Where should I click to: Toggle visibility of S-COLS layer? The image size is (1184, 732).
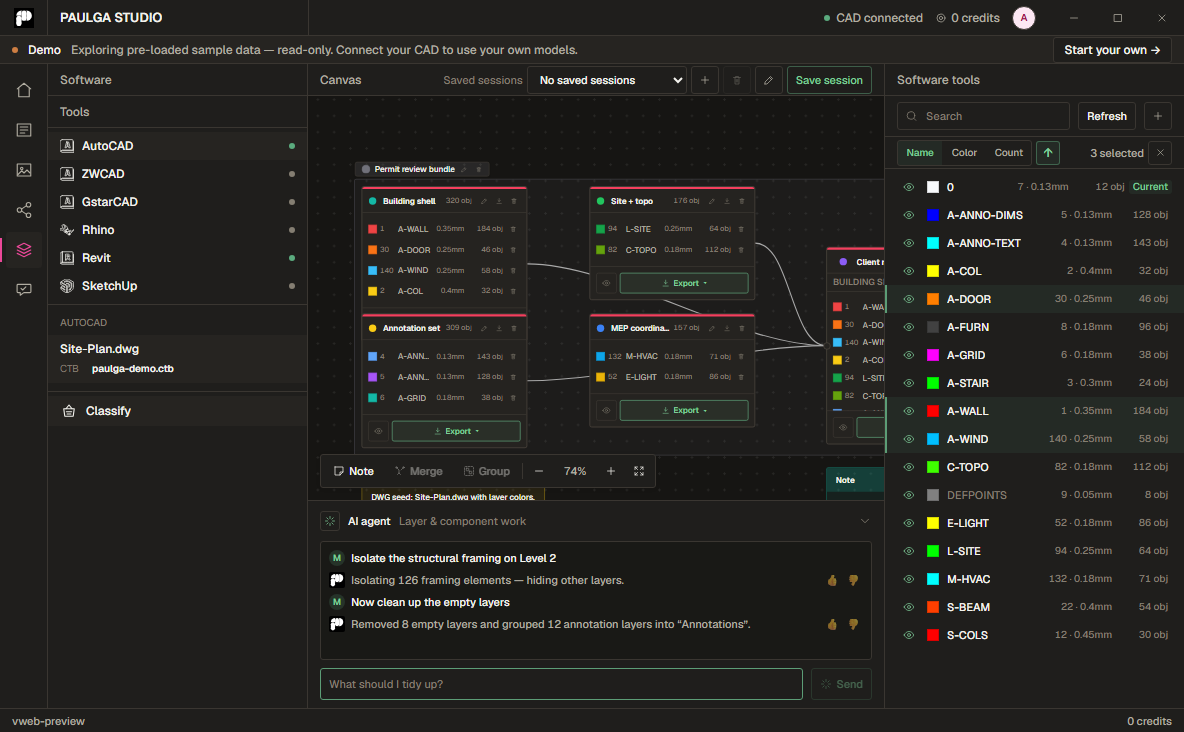click(909, 635)
